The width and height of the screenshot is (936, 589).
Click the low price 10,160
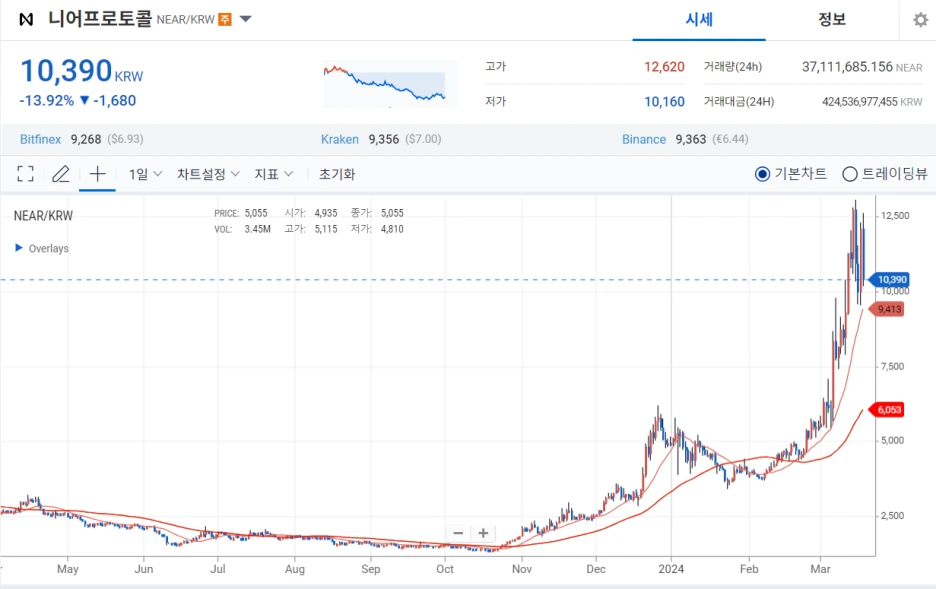pyautogui.click(x=664, y=101)
